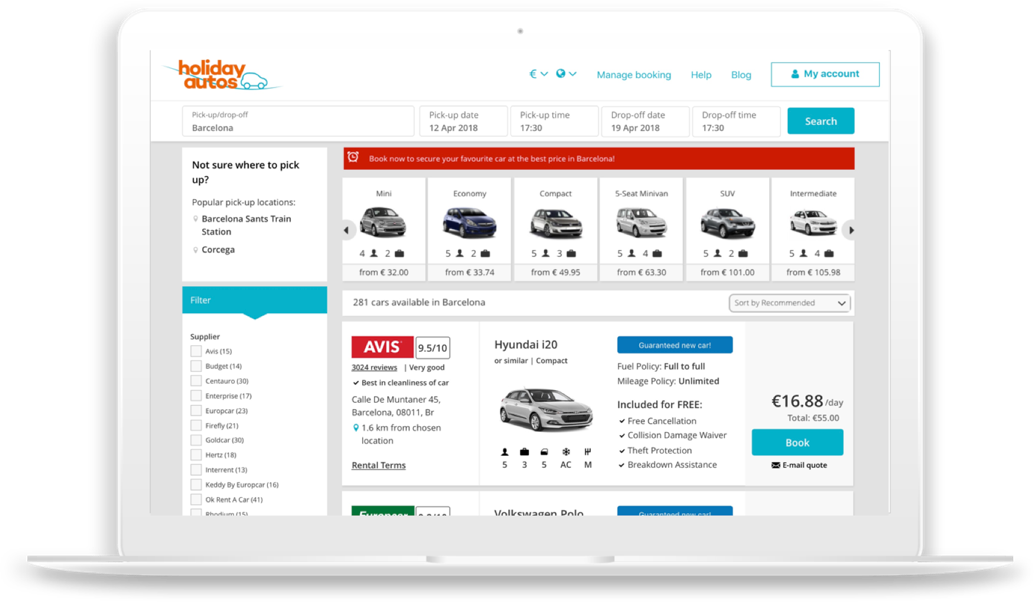Tick Keddy By Europcar (16) checkbox
1034x602 pixels.
pos(196,485)
